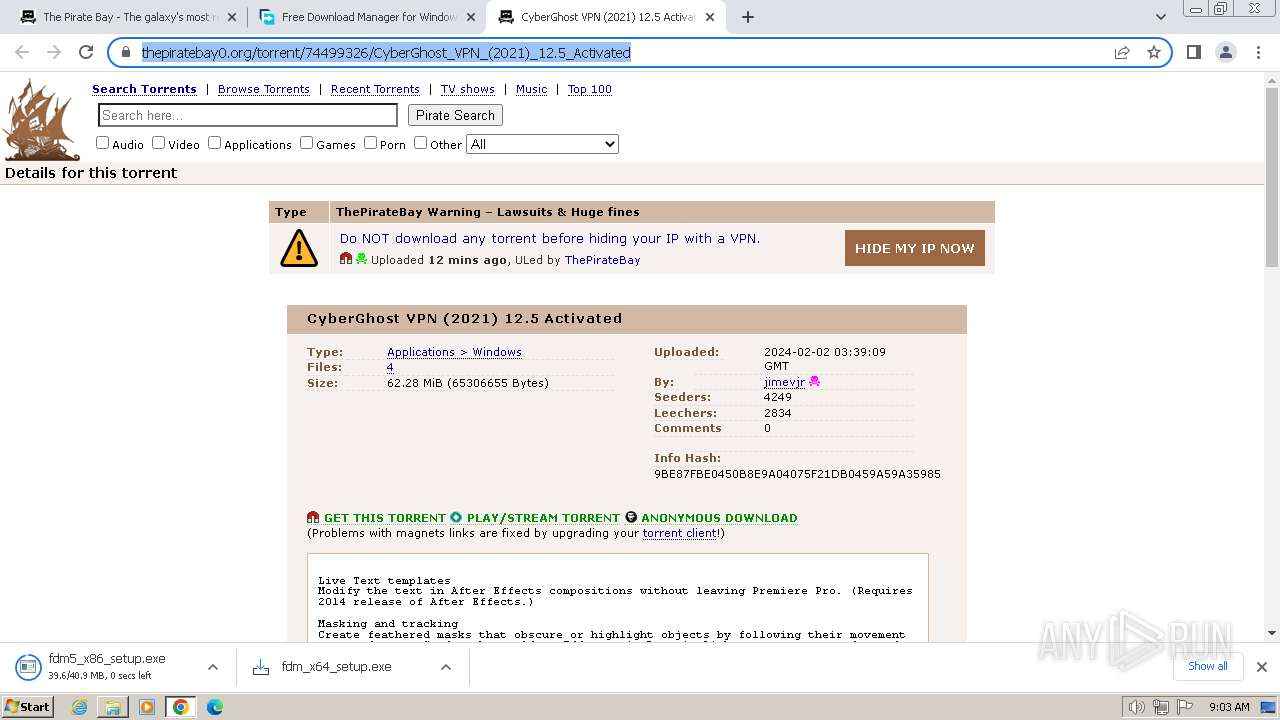Bookmark this tab with star icon

pyautogui.click(x=1154, y=52)
